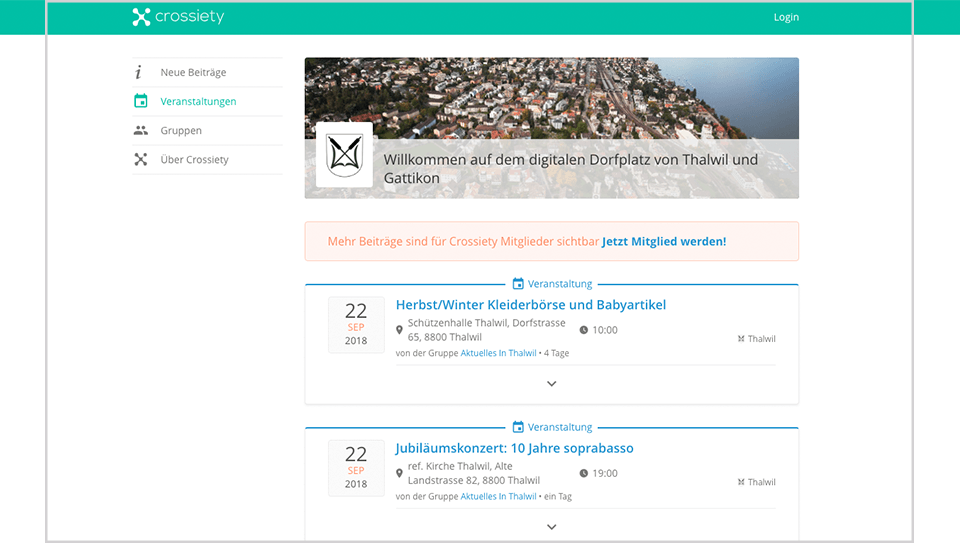Click the Schützenhalle Thalwil, Dorfstrasse 65 address

pos(487,330)
